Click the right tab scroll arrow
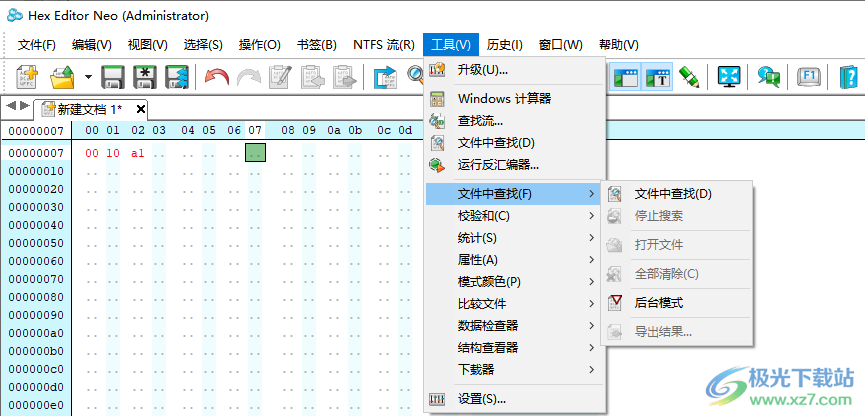865x416 pixels. (25, 105)
